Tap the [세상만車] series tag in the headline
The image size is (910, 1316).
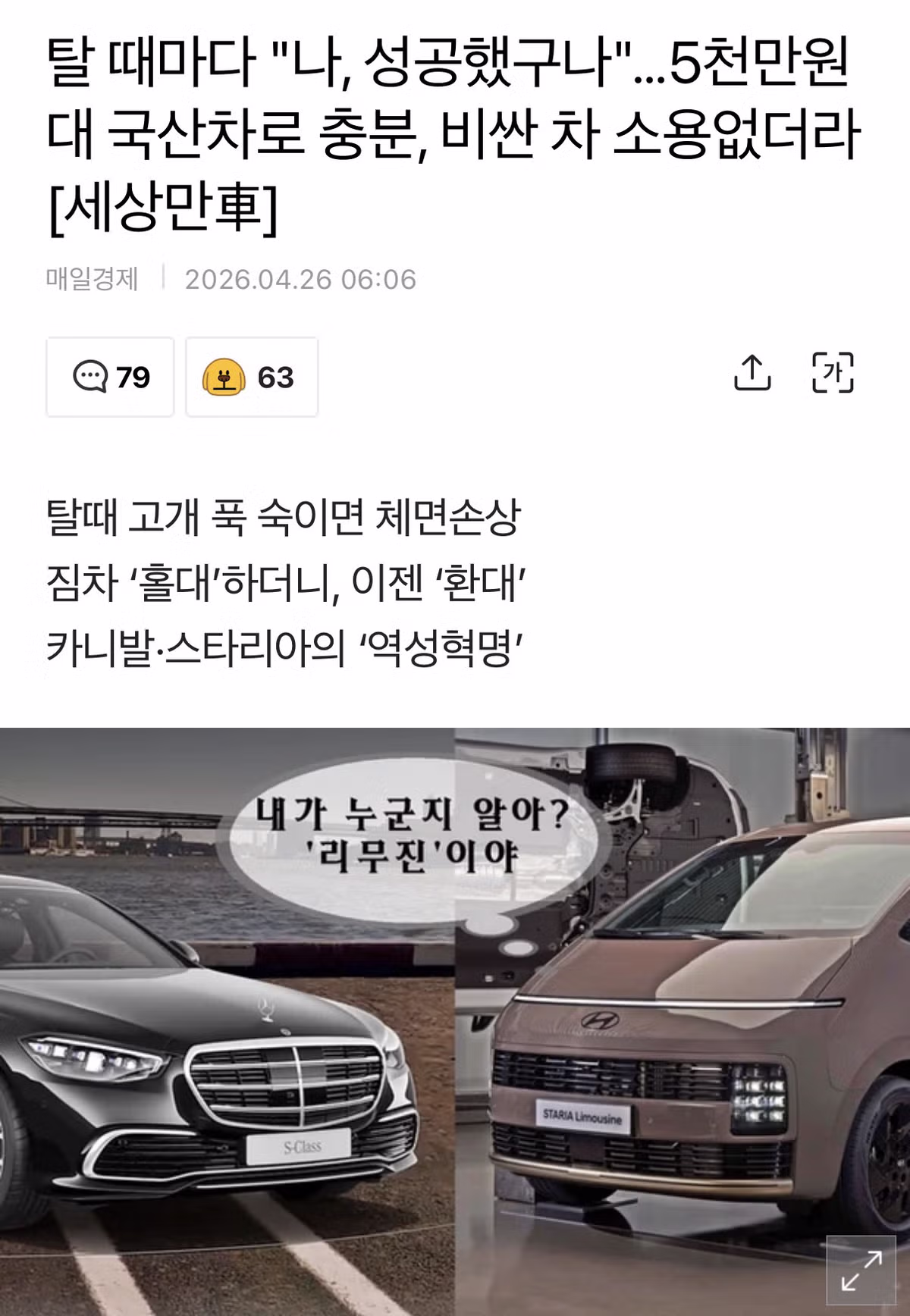coord(162,208)
